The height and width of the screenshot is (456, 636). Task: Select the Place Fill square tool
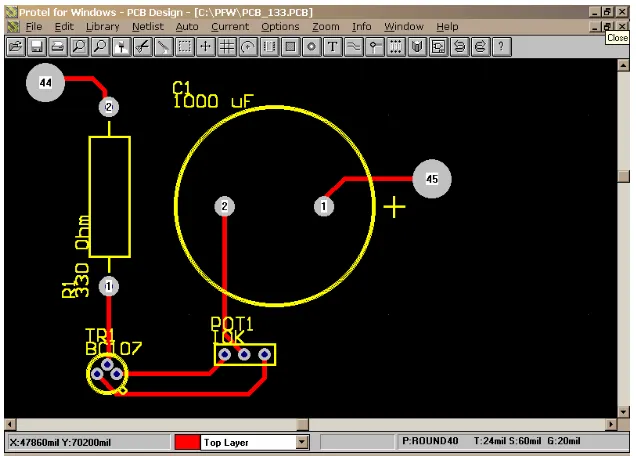290,47
